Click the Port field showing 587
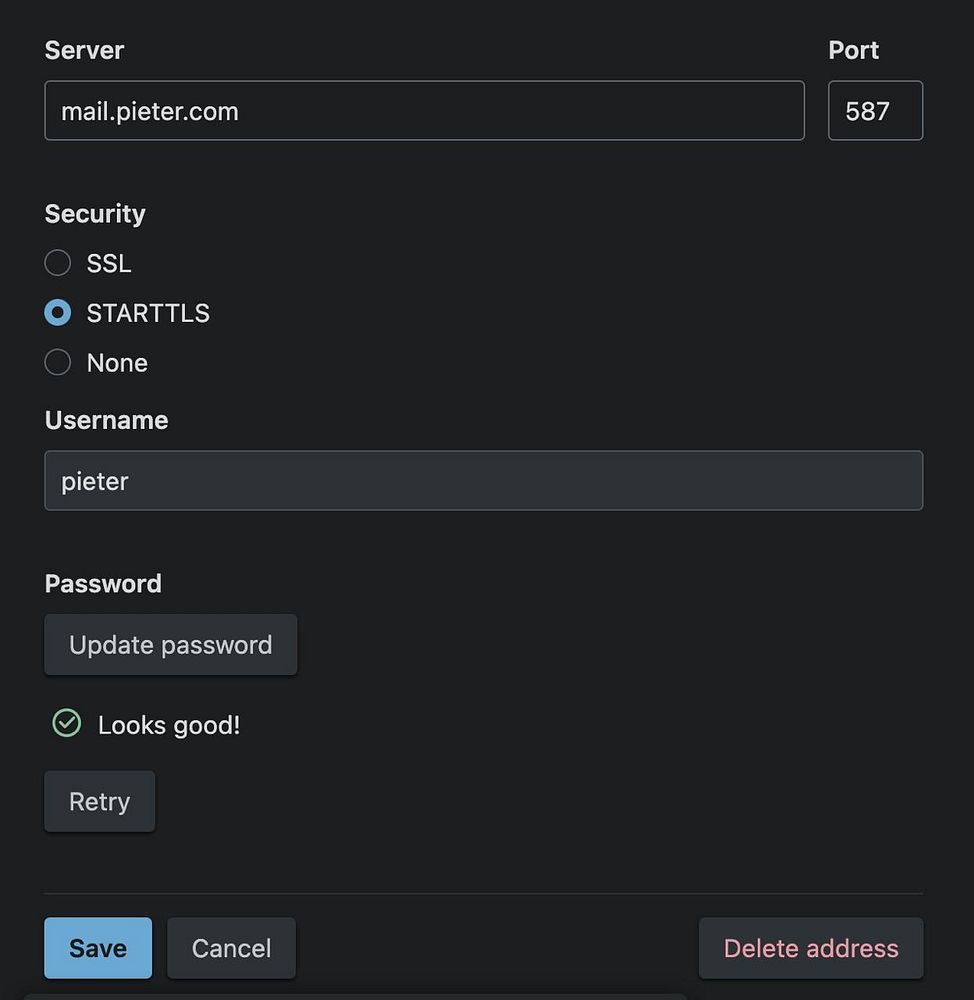 (875, 111)
